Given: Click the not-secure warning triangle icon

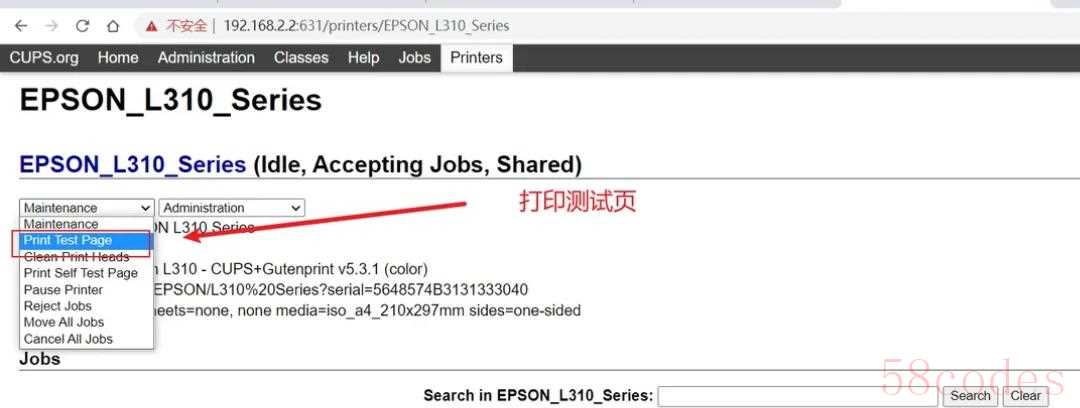Looking at the screenshot, I should click(152, 26).
